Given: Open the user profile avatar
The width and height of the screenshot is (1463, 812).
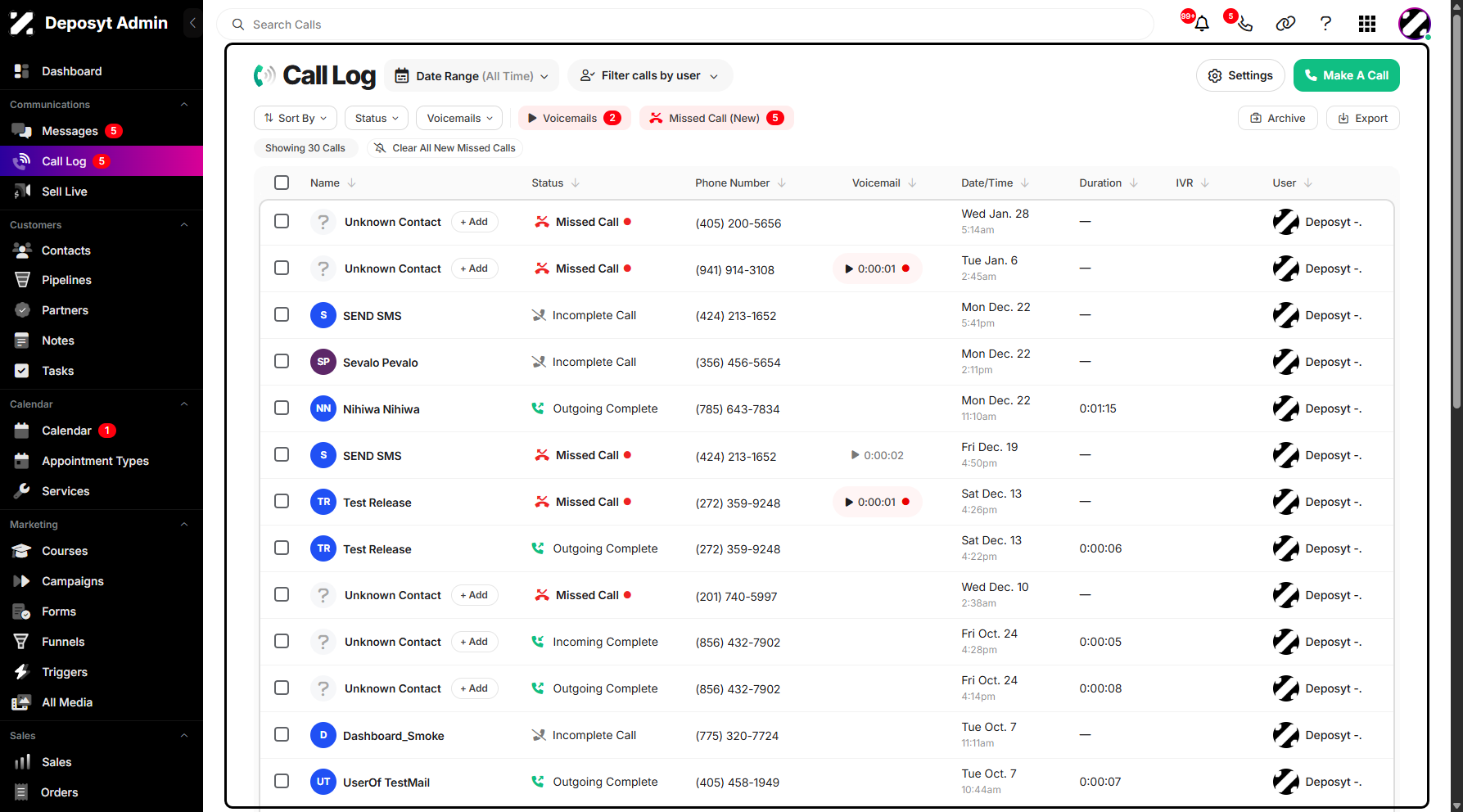Looking at the screenshot, I should pos(1414,24).
